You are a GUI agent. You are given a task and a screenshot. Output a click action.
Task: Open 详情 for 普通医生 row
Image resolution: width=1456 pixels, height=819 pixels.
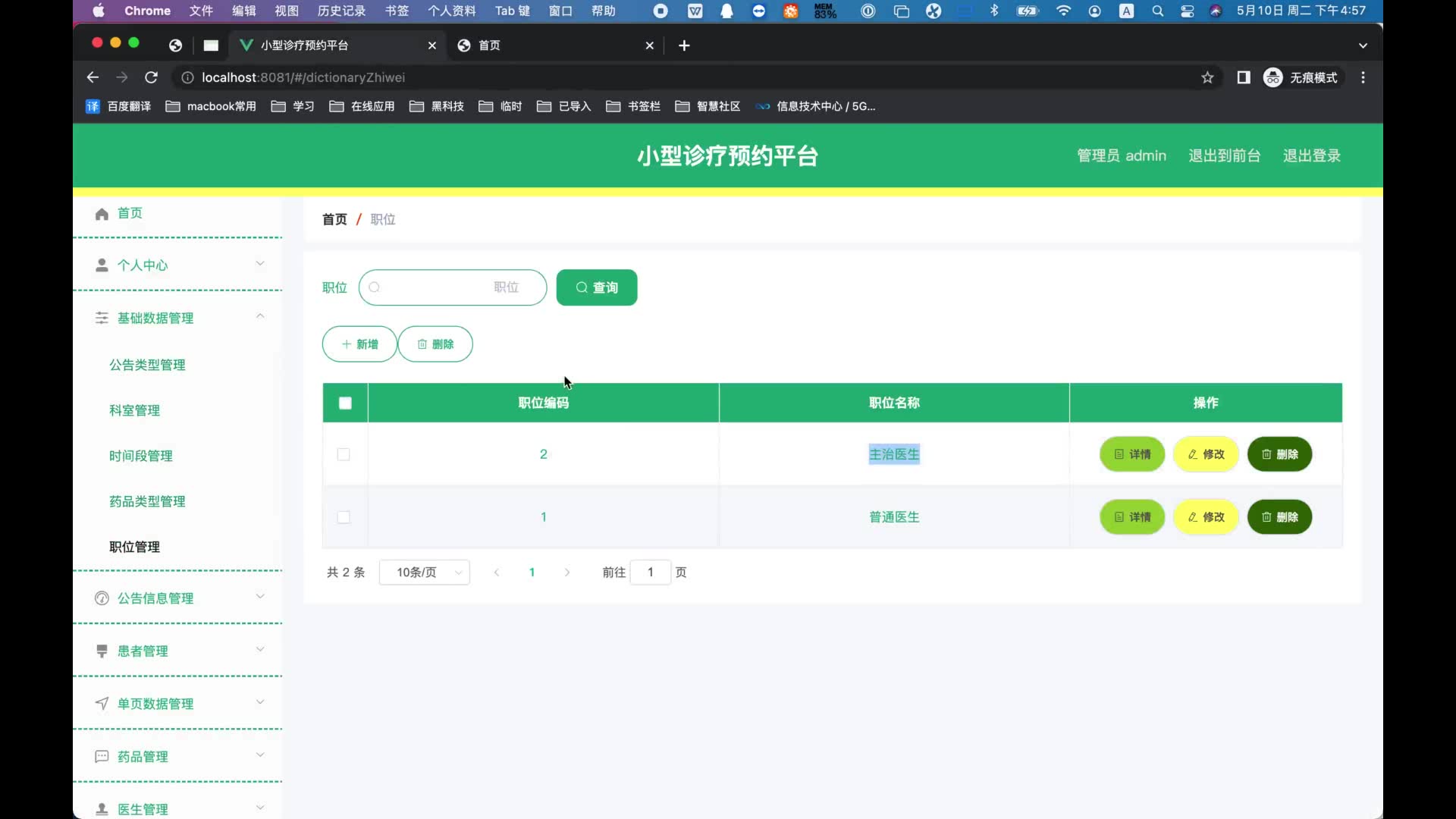point(1132,517)
